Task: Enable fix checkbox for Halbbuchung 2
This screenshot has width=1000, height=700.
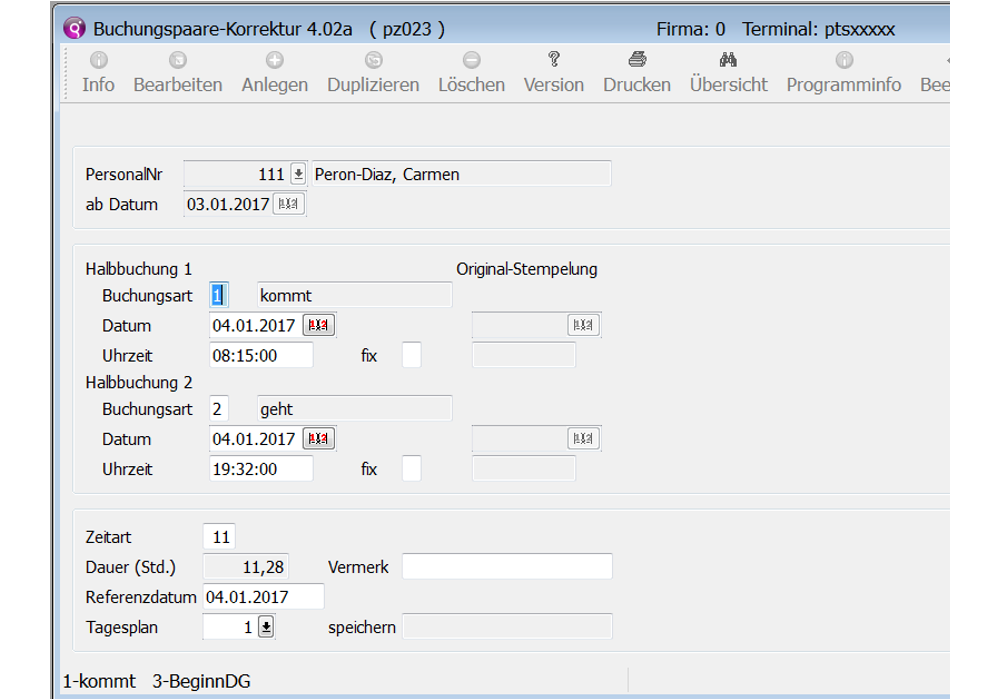Action: click(x=411, y=468)
